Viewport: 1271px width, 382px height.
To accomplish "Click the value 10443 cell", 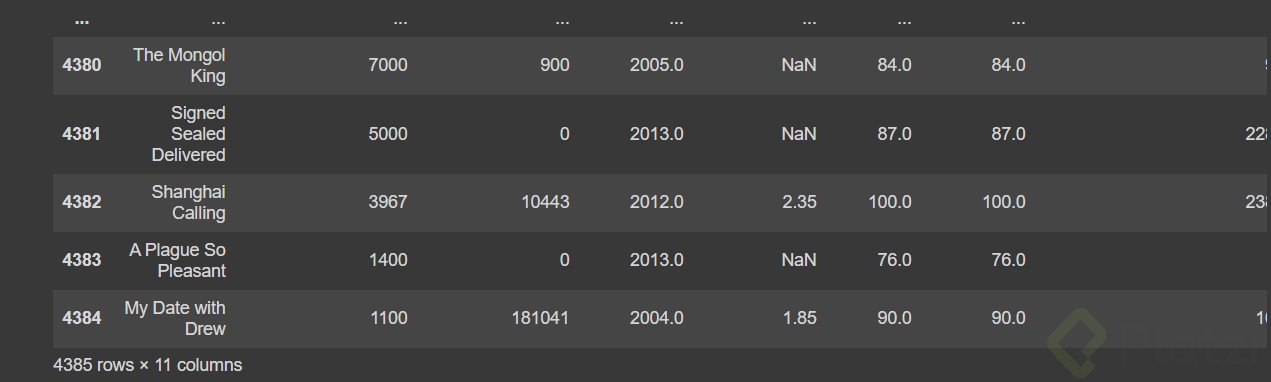I will 545,202.
